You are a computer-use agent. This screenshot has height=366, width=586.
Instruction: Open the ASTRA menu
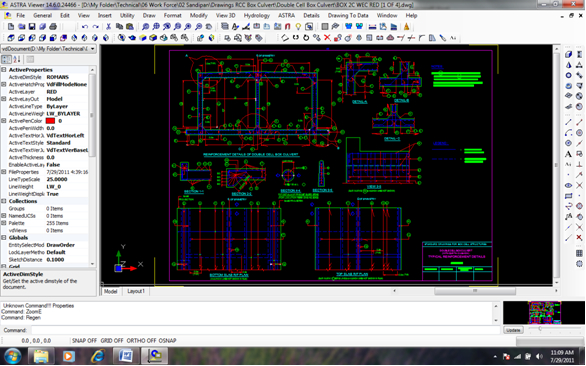click(x=286, y=15)
